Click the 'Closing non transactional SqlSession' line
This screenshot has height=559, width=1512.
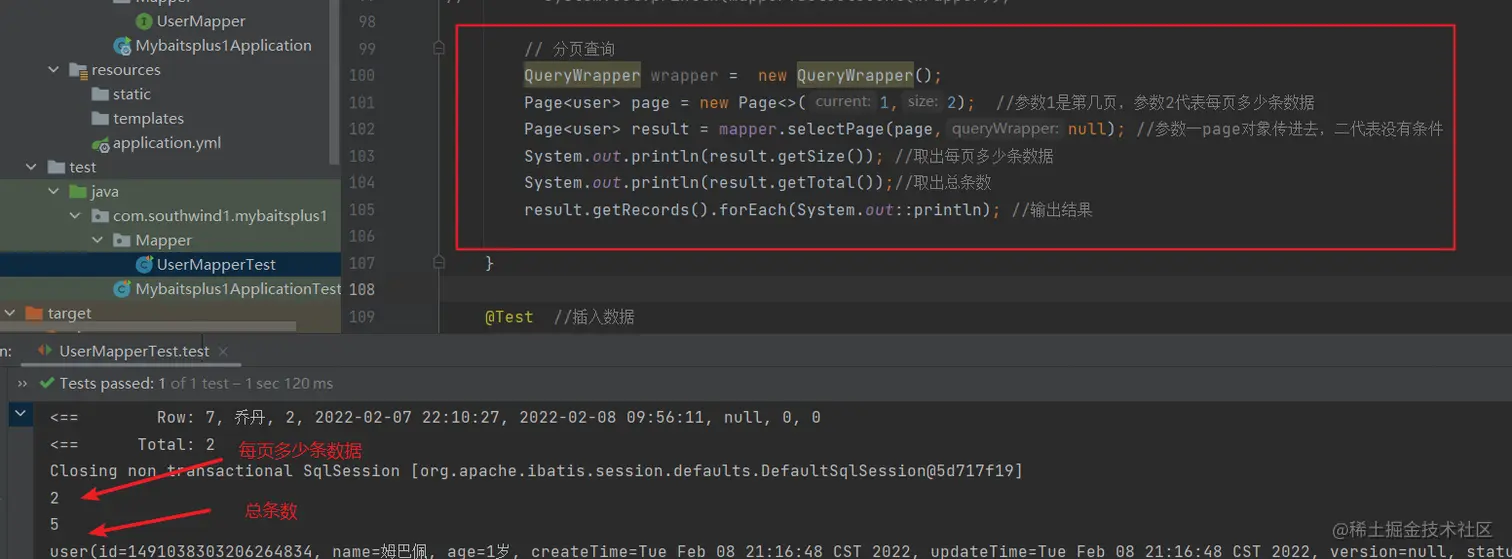pyautogui.click(x=537, y=471)
